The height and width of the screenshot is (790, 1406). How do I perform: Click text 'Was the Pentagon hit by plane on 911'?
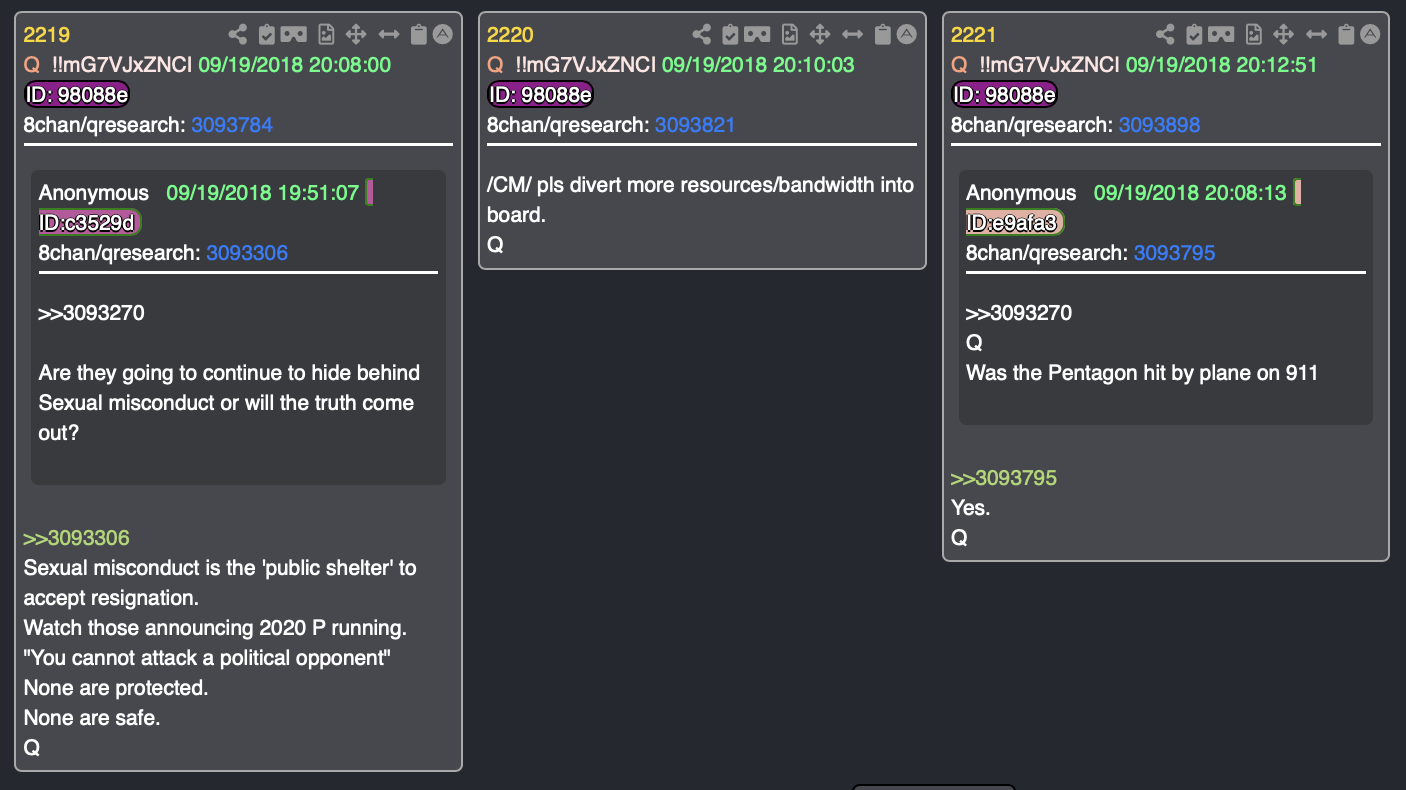[1141, 373]
